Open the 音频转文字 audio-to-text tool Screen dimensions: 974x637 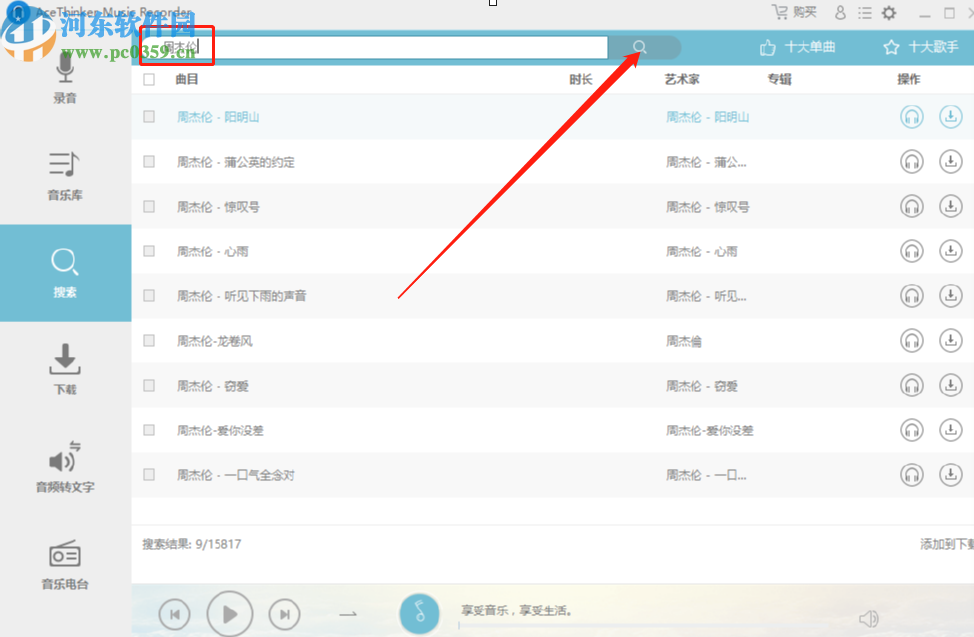[65, 470]
